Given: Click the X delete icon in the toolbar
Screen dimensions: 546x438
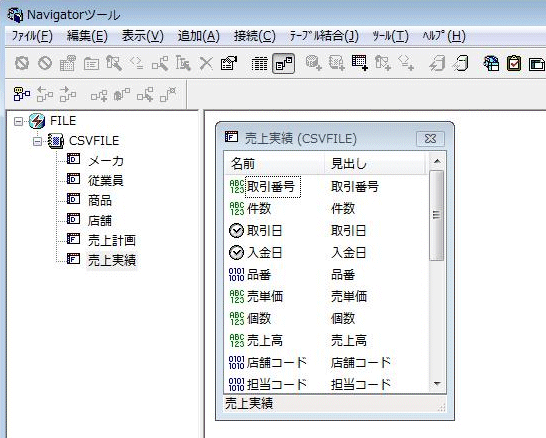Looking at the screenshot, I should click(x=206, y=64).
